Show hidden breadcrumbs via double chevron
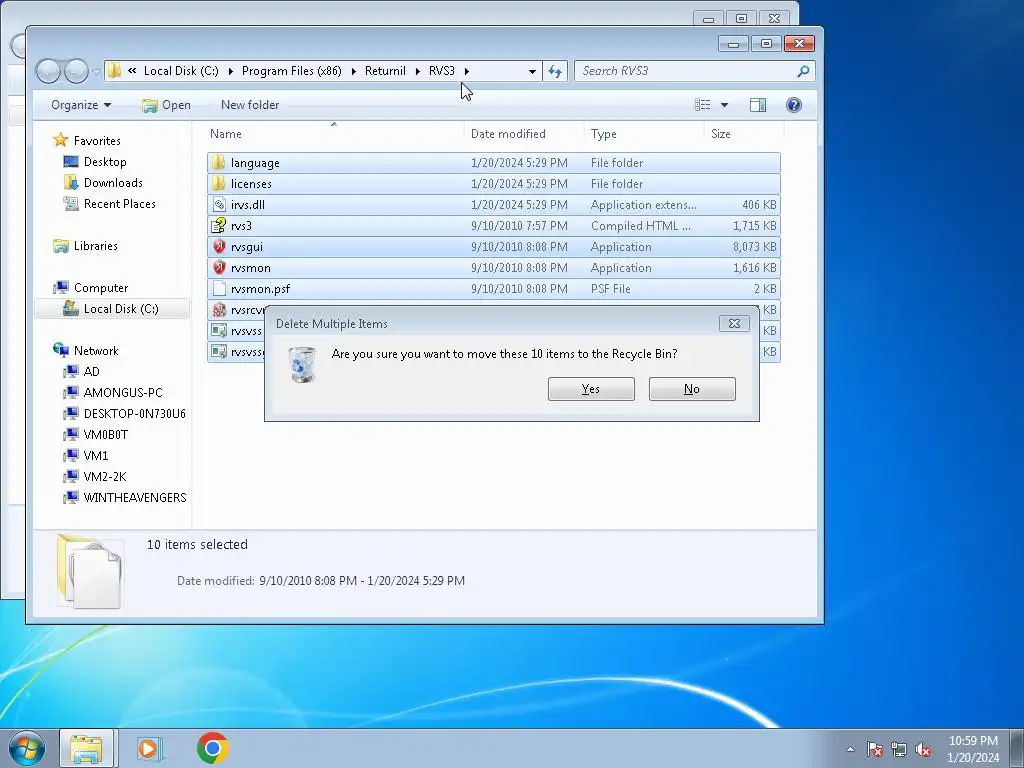 (132, 71)
